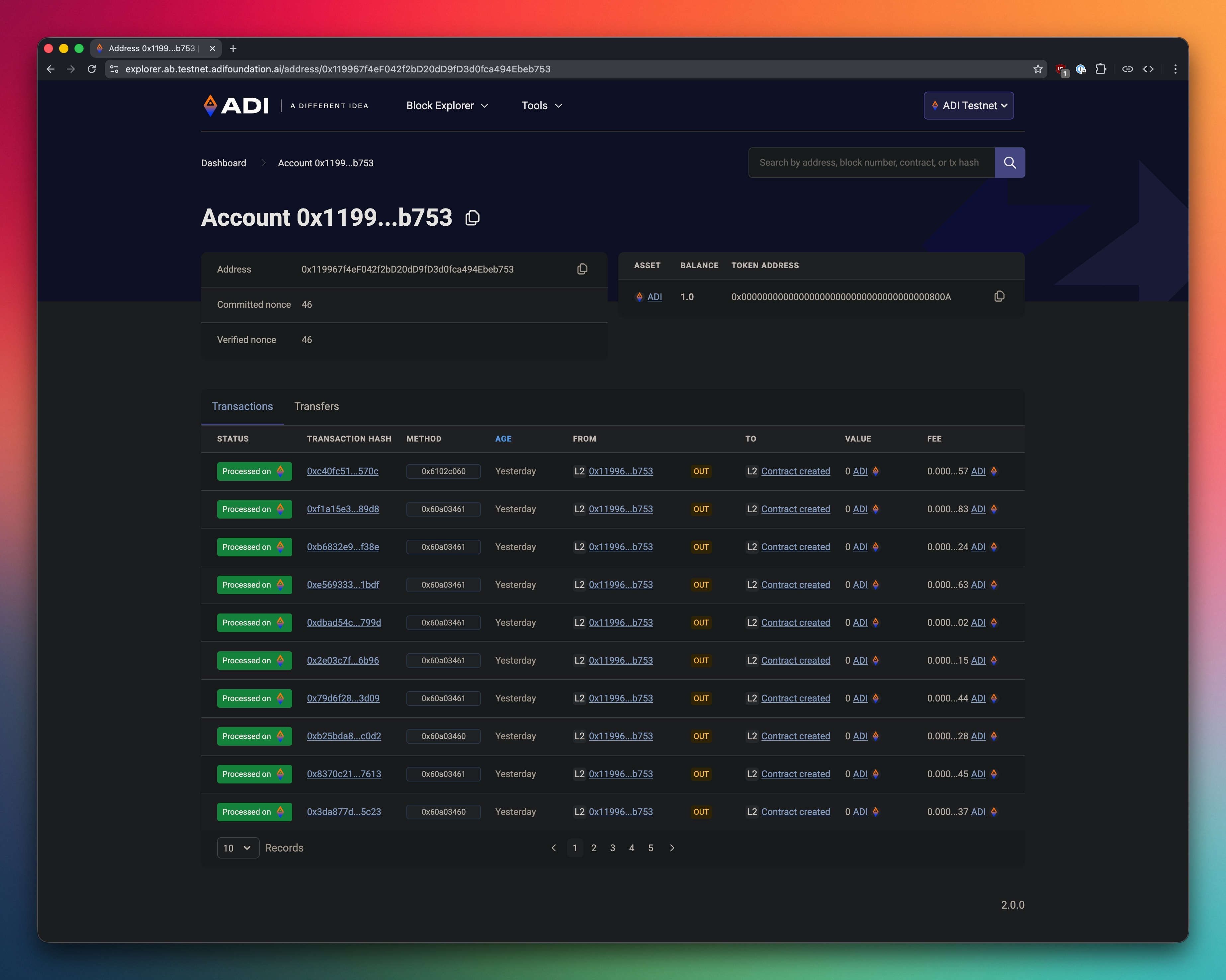Viewport: 1226px width, 980px height.
Task: Copy the account title using the copy icon
Action: coord(472,218)
